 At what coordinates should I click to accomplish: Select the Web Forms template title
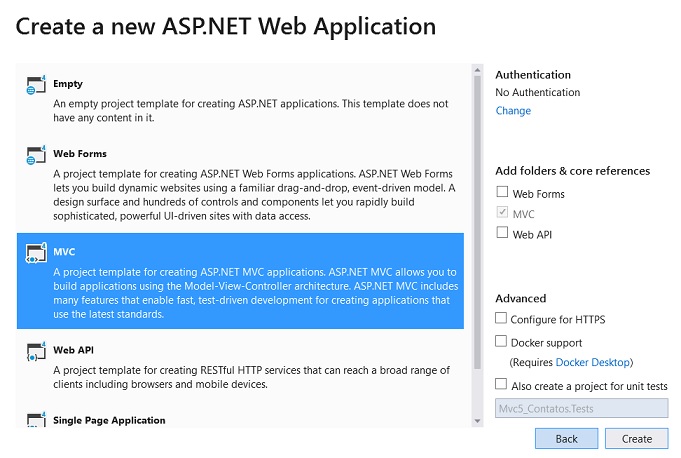tap(80, 154)
